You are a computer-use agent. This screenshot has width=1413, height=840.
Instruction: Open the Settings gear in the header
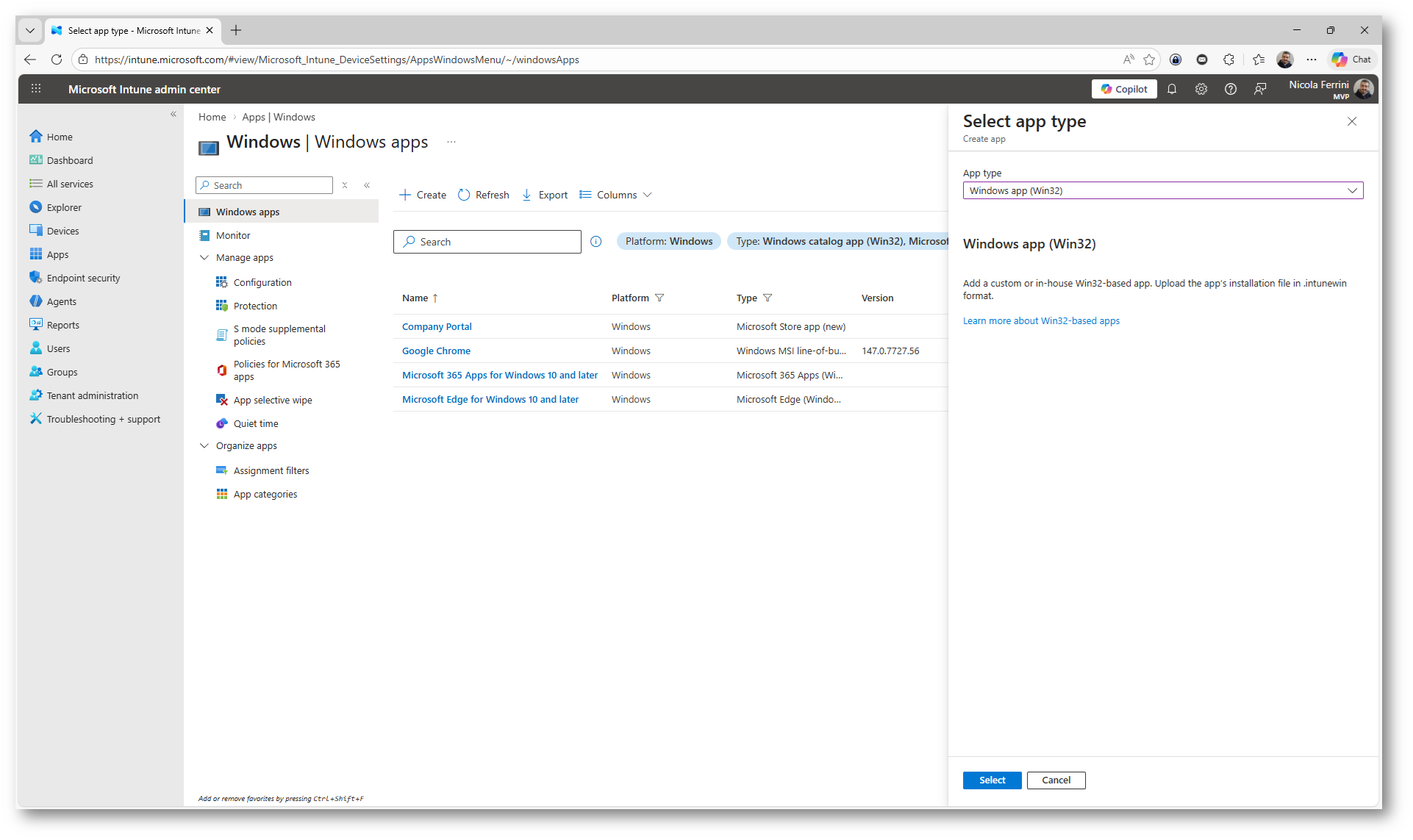[x=1201, y=89]
